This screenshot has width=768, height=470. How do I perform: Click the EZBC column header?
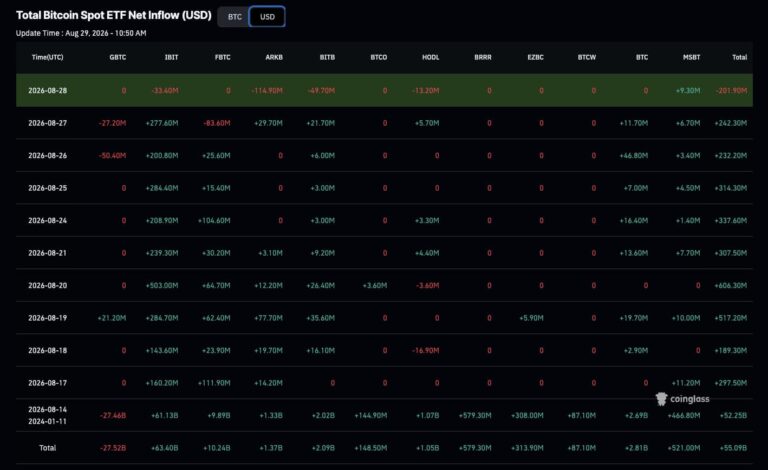coord(535,57)
